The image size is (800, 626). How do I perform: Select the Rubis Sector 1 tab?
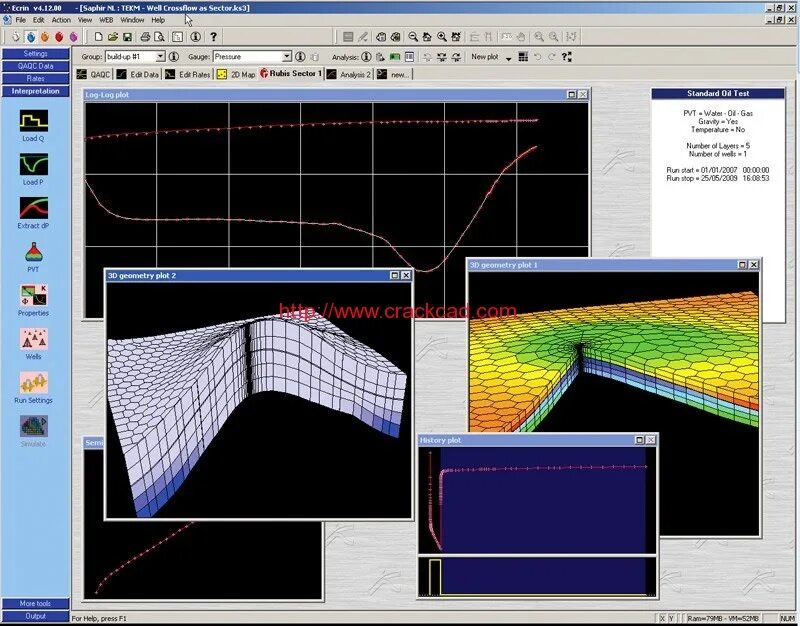pos(291,73)
